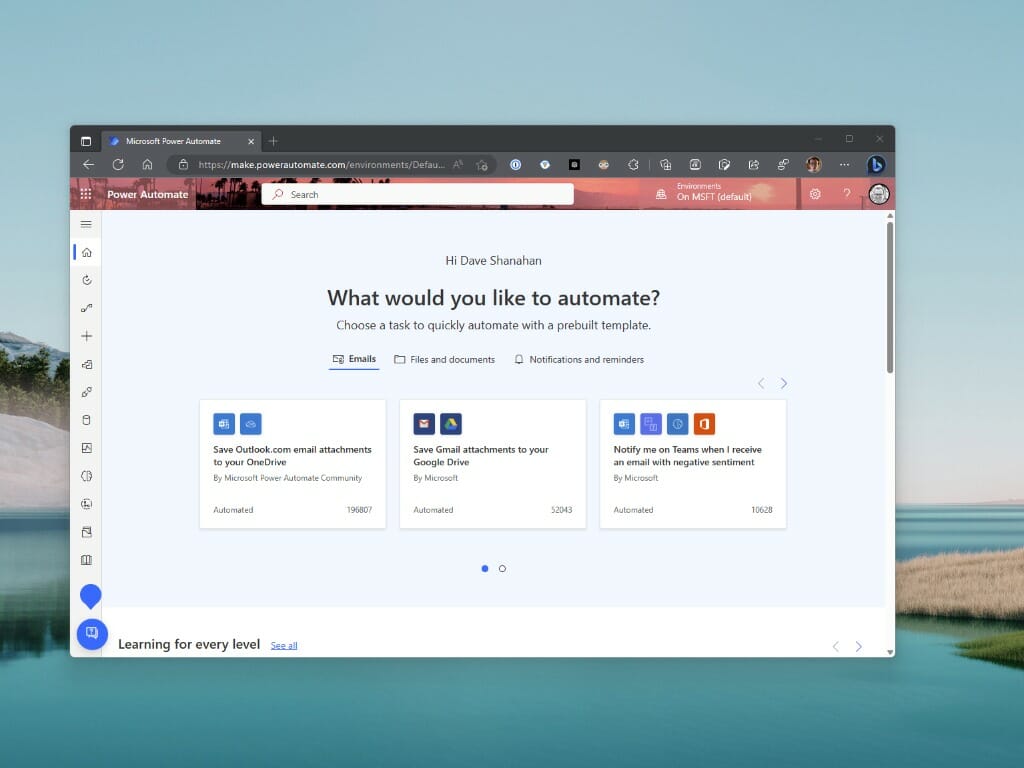Close the Microsoft Power Automate tab

click(x=251, y=141)
